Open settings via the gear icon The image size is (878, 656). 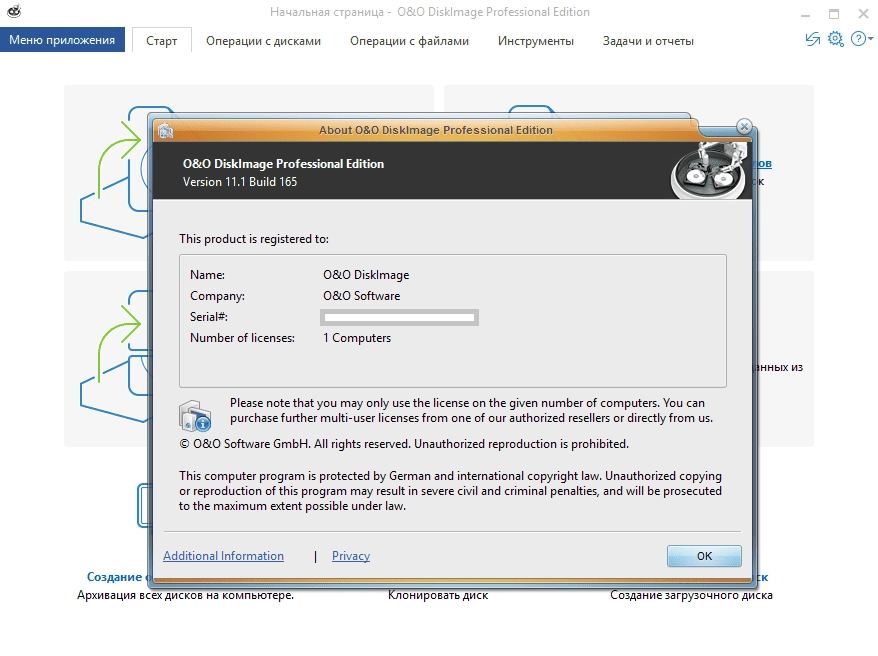coord(835,39)
